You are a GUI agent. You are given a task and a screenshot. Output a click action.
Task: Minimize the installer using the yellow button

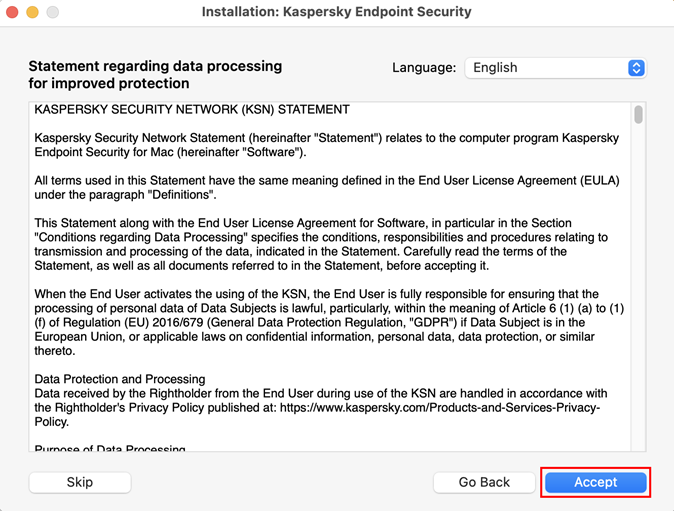[x=33, y=12]
